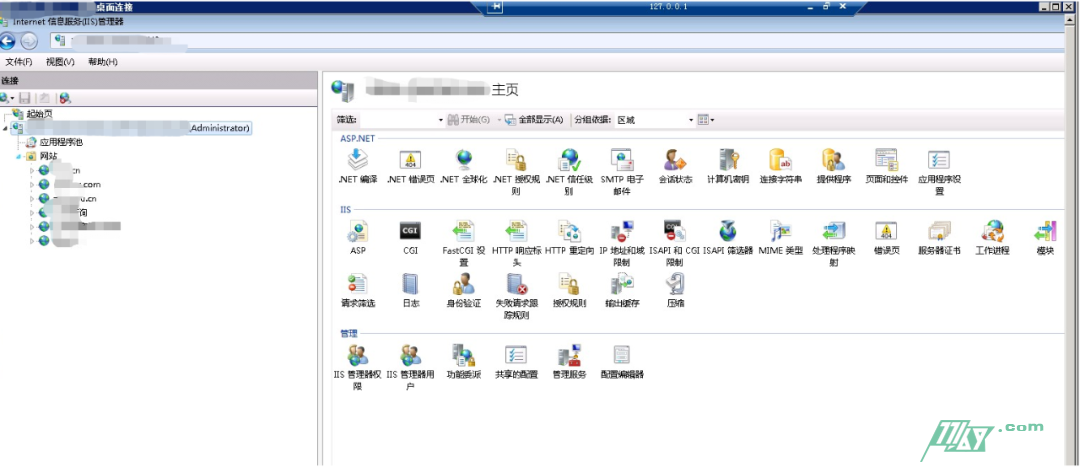The image size is (1080, 467).
Task: Open the 请求筛选 icon
Action: pyautogui.click(x=358, y=284)
